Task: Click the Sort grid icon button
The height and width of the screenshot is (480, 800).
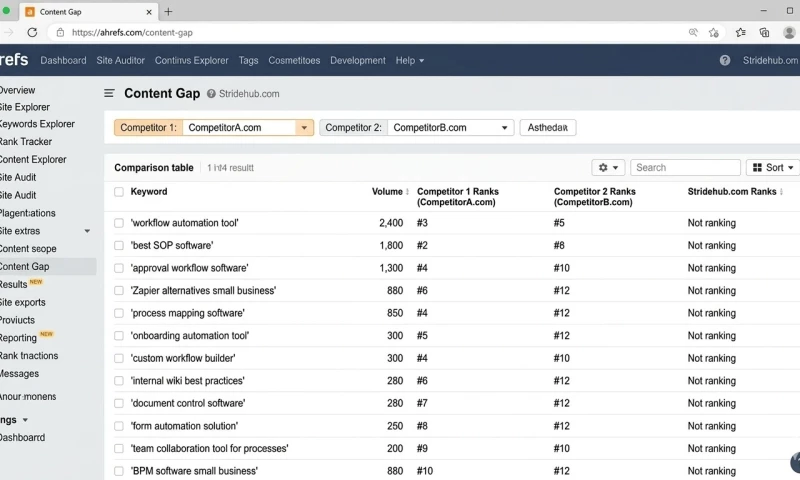Action: [773, 167]
